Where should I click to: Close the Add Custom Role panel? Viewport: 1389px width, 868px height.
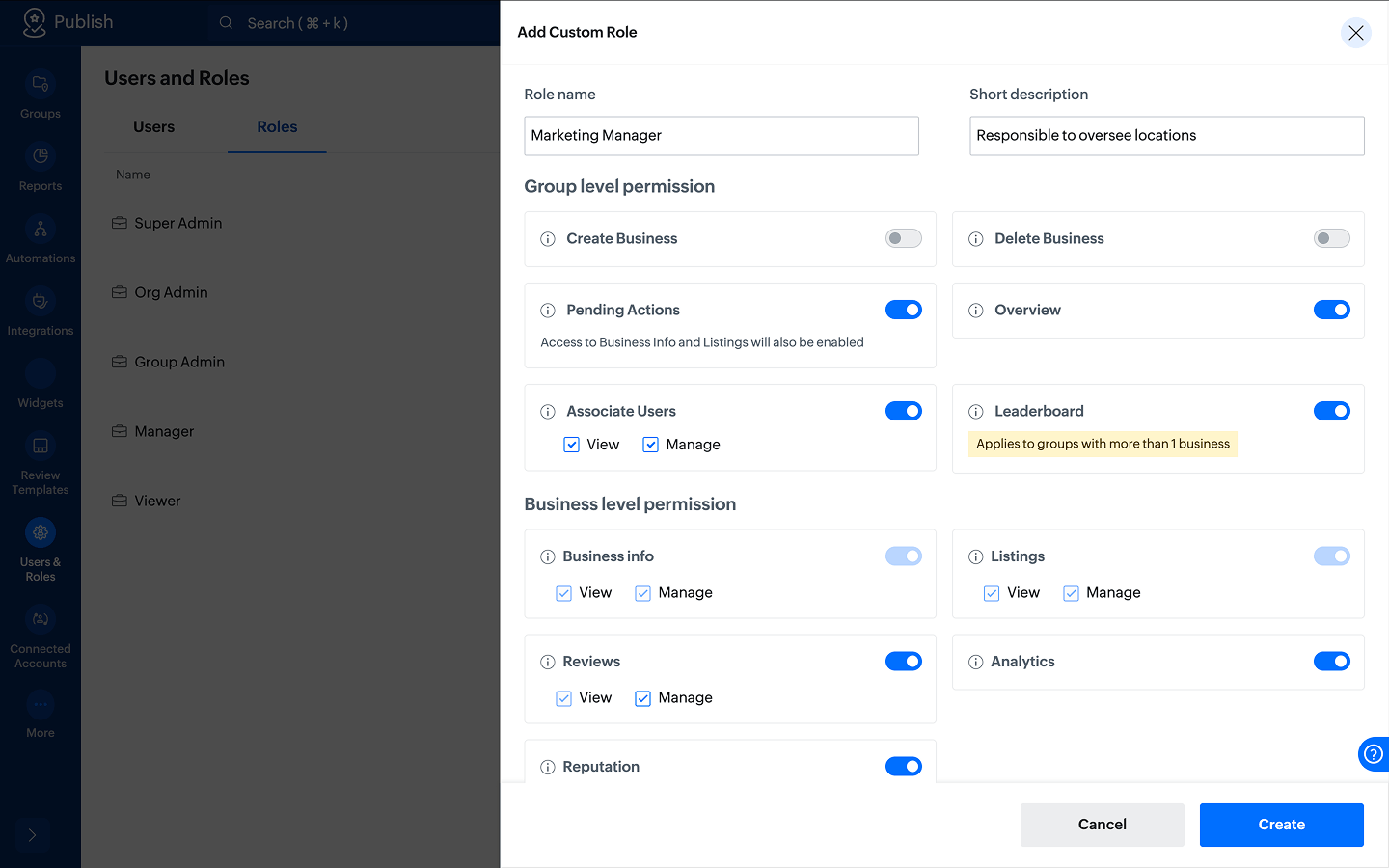coord(1355,33)
